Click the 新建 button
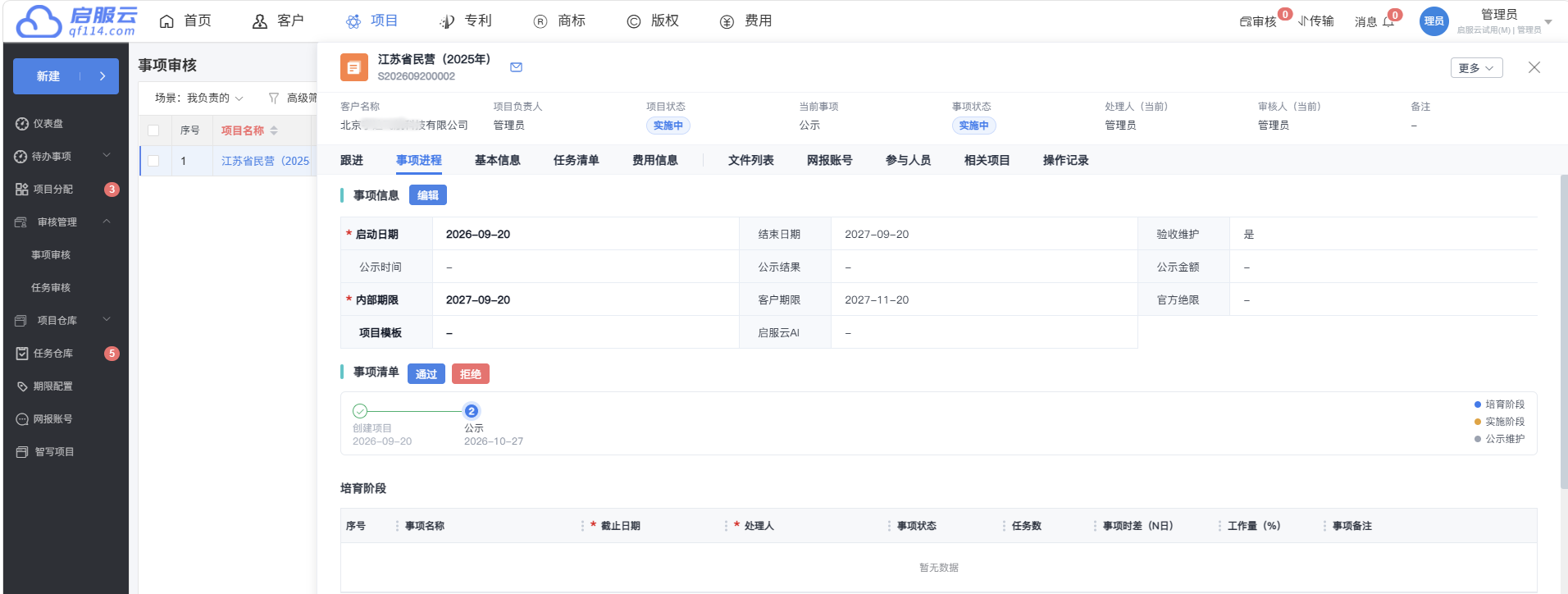Image resolution: width=1568 pixels, height=594 pixels. click(x=66, y=76)
